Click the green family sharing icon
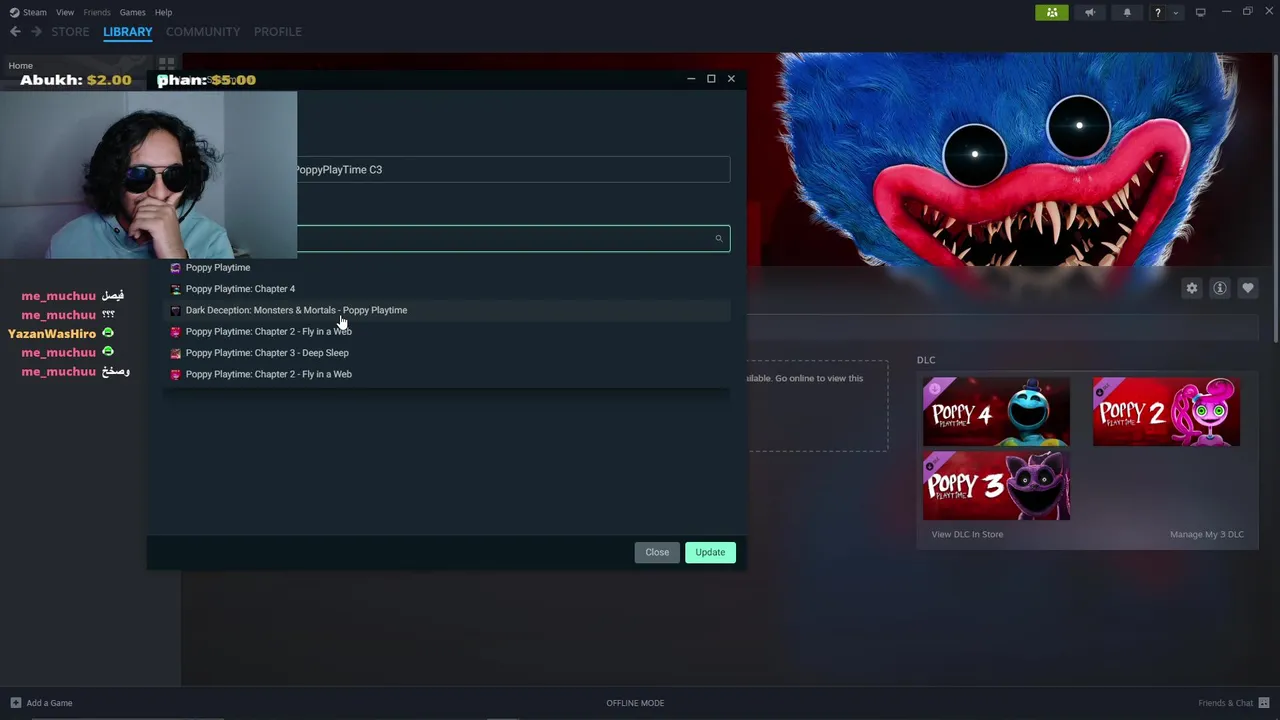1280x720 pixels. coord(1051,12)
